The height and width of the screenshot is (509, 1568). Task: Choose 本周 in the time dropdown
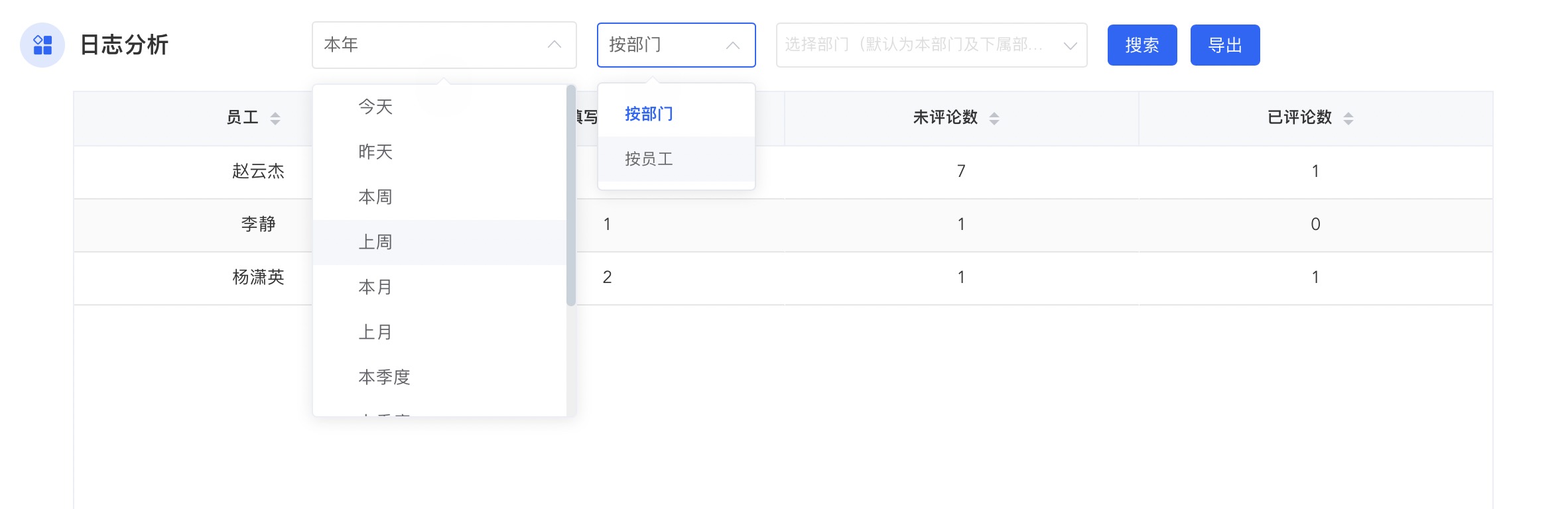375,197
